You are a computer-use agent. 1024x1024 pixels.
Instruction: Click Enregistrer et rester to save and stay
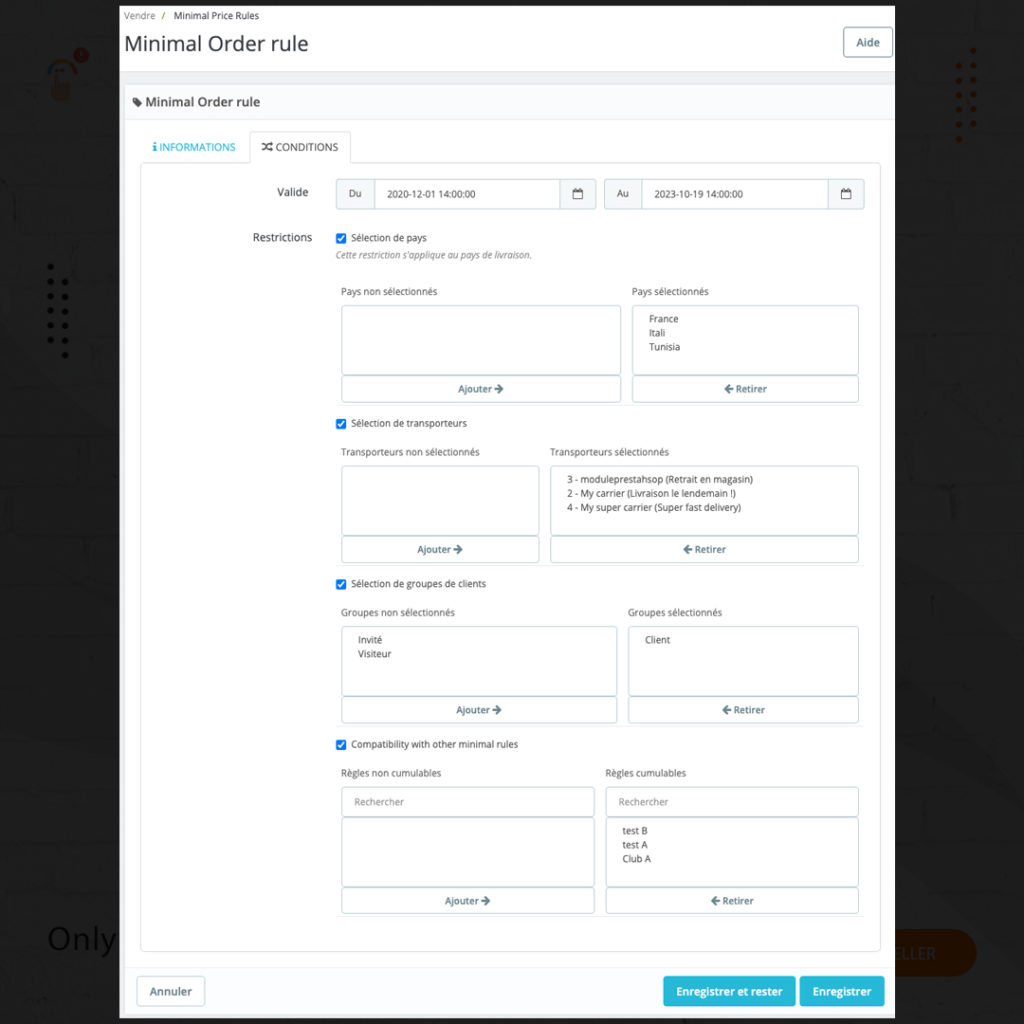click(x=728, y=991)
